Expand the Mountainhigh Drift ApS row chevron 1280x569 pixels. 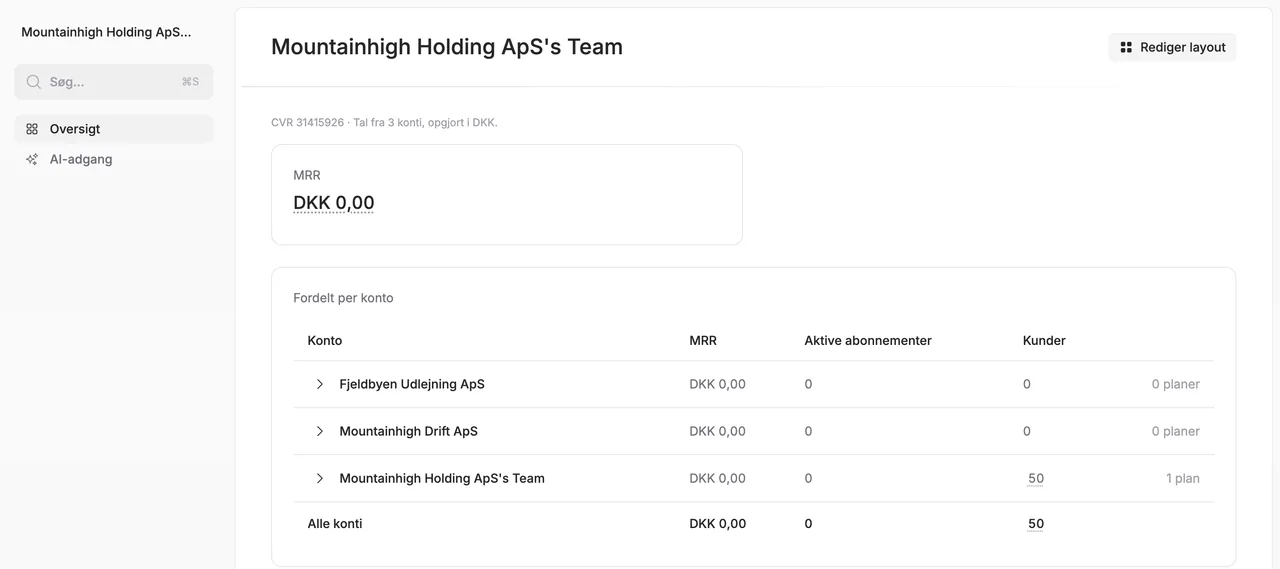click(x=320, y=431)
